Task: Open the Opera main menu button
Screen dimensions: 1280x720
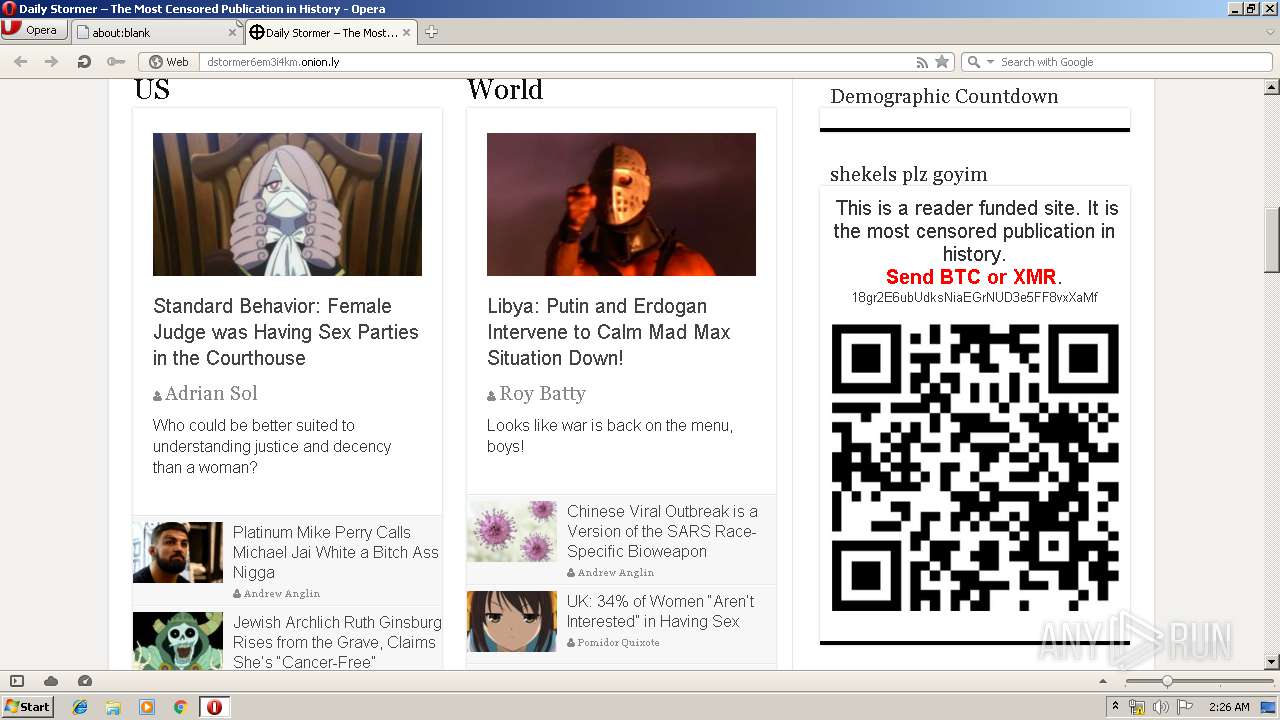Action: point(33,30)
